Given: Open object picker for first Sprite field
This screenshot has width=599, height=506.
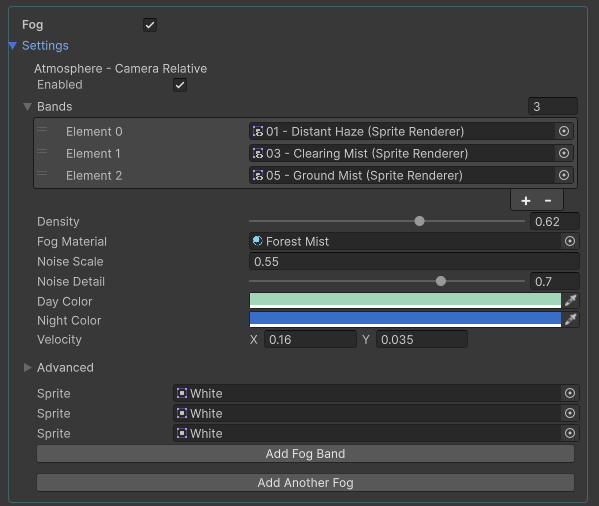Looking at the screenshot, I should tap(570, 393).
